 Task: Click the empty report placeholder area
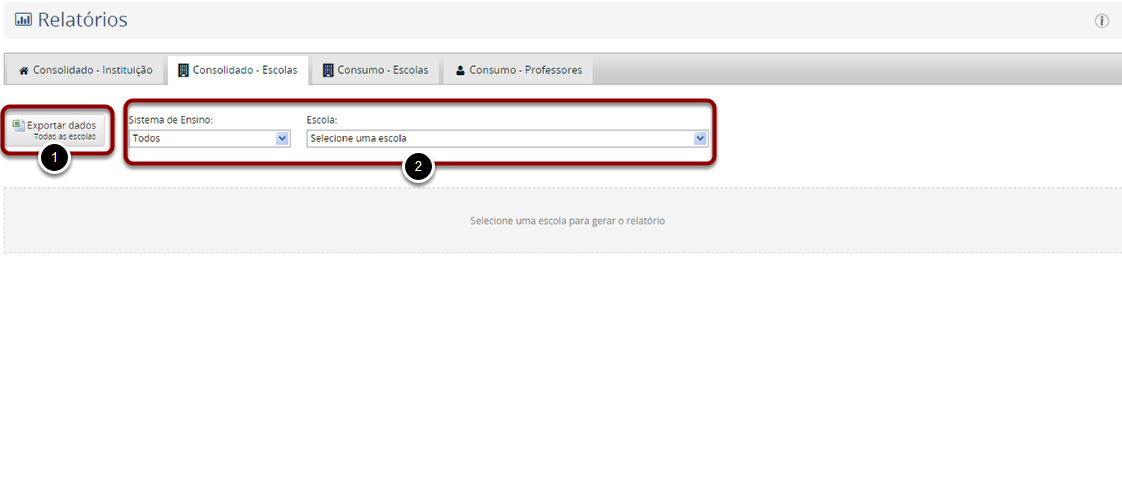click(566, 220)
